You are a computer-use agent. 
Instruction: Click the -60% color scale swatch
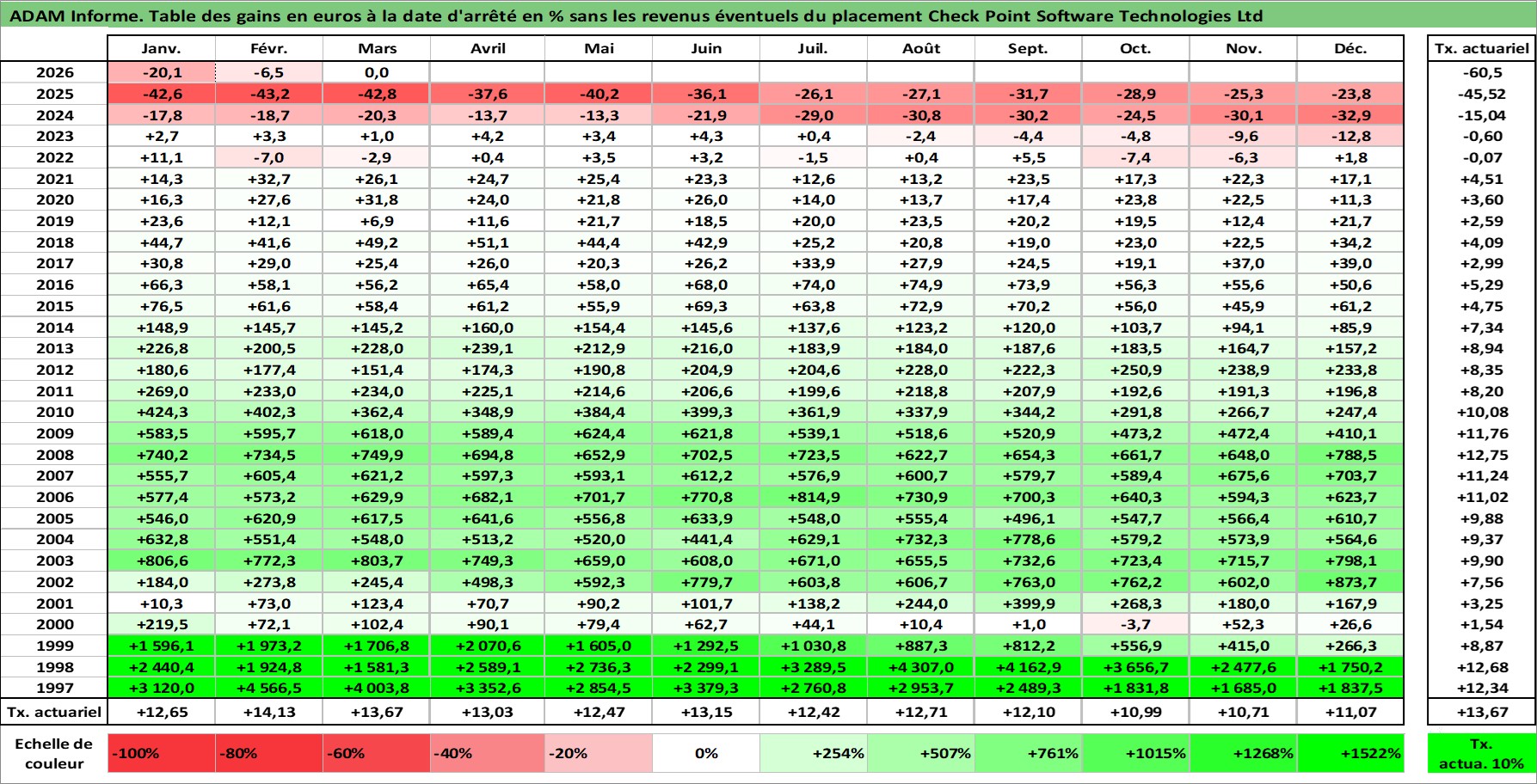tap(376, 753)
